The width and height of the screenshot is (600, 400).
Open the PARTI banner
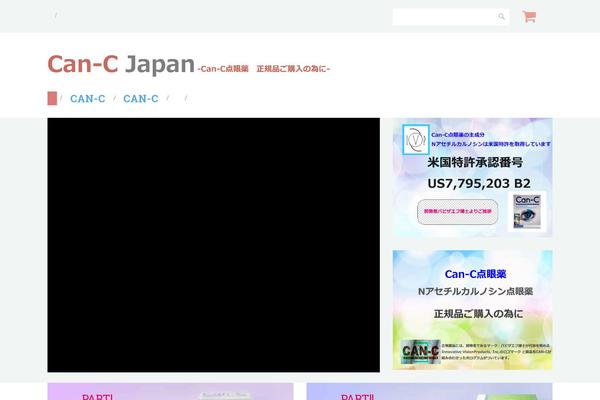170,391
